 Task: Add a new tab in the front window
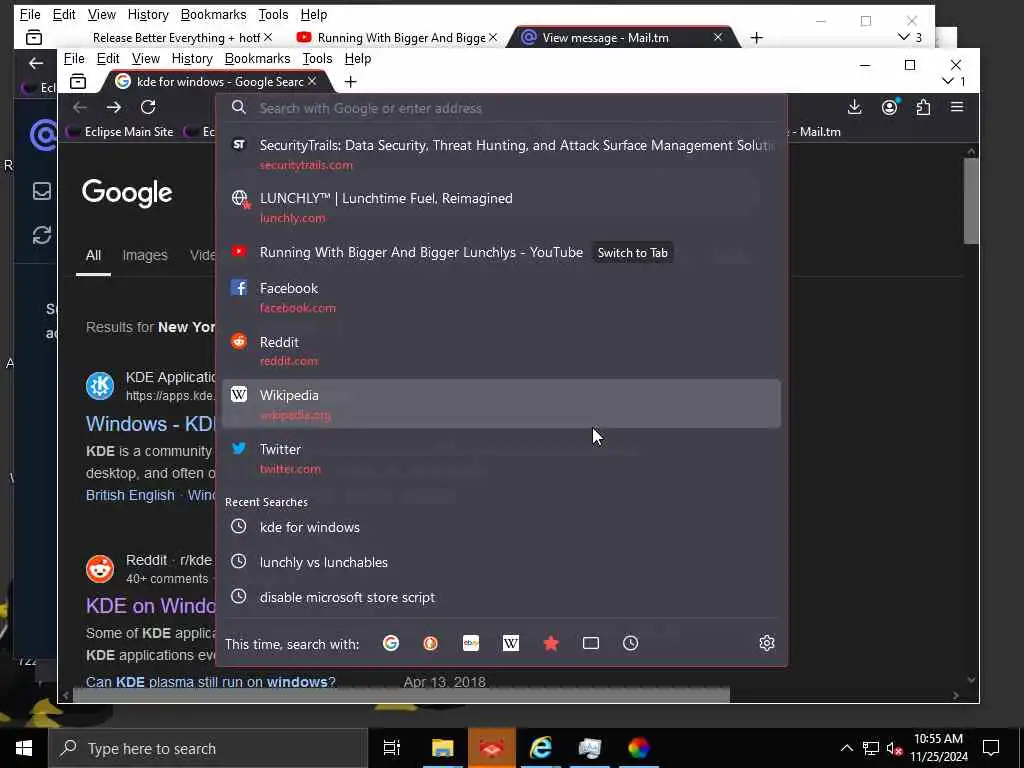[350, 82]
